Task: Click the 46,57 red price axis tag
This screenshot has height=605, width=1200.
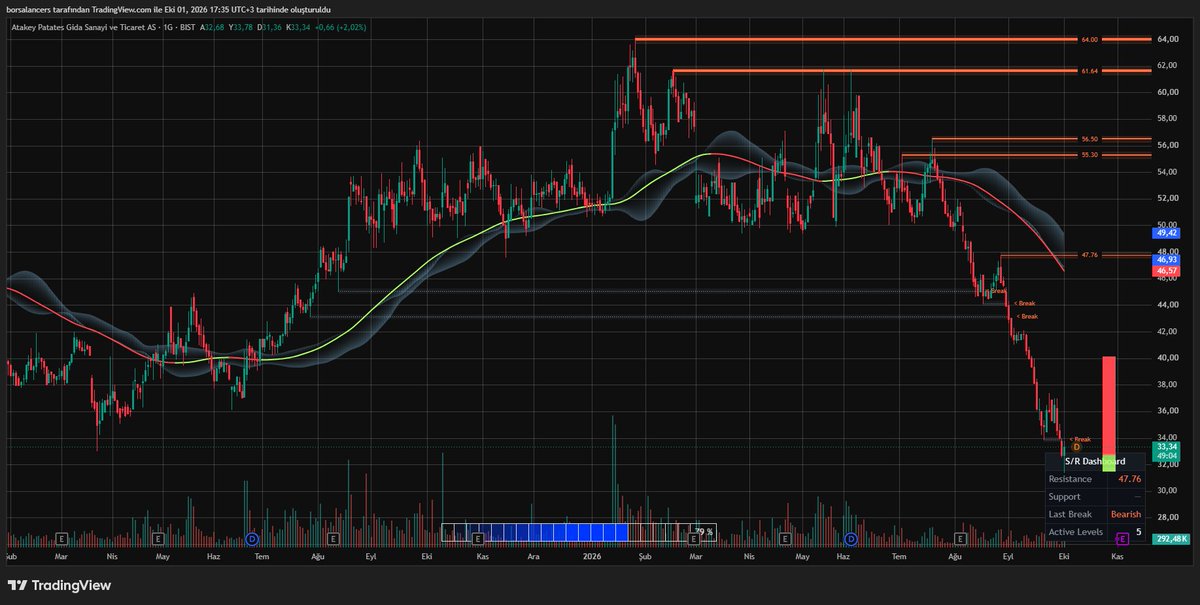Action: [x=1167, y=271]
